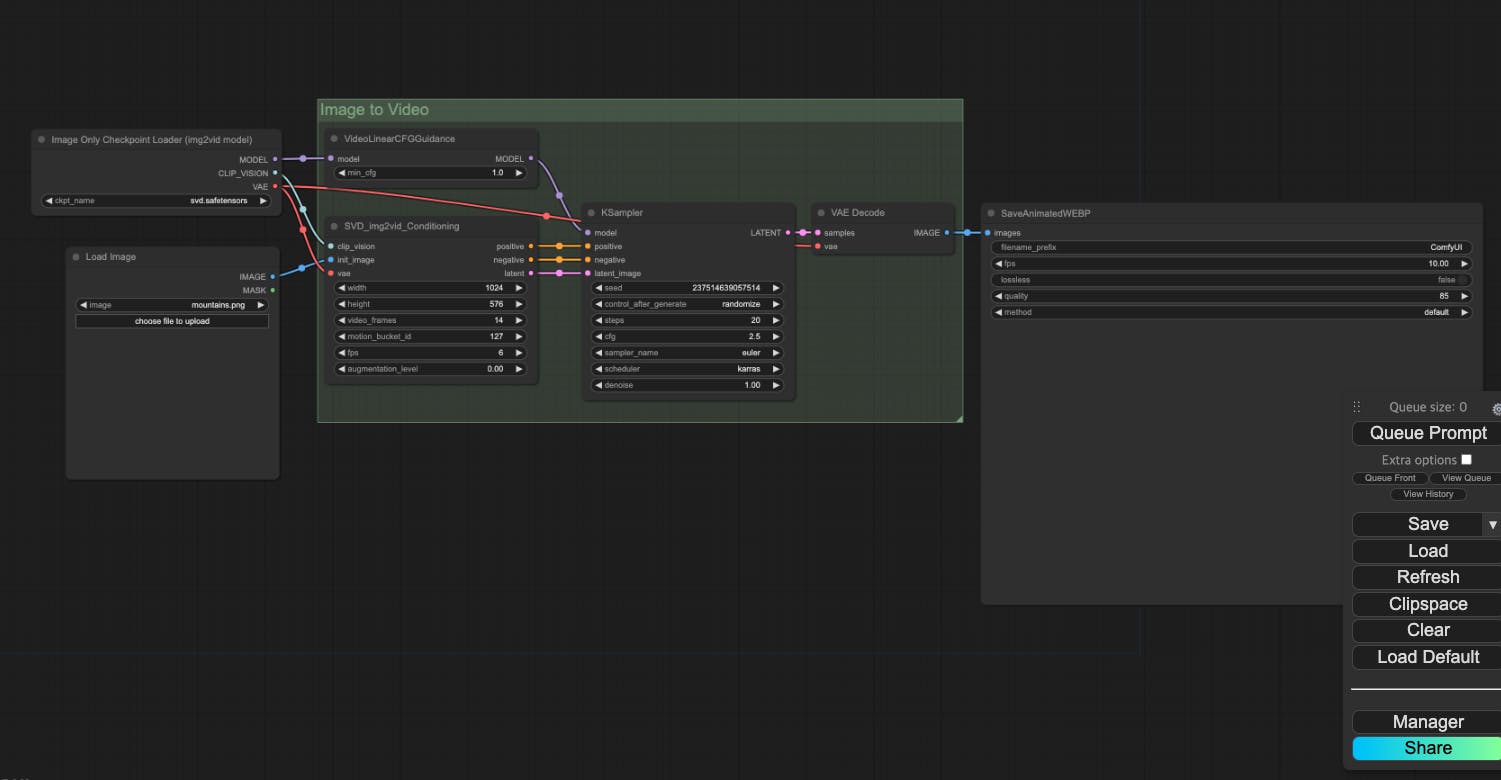Collapse the SaveAnimatedWEBP node dot
This screenshot has width=1501, height=780.
coord(990,214)
